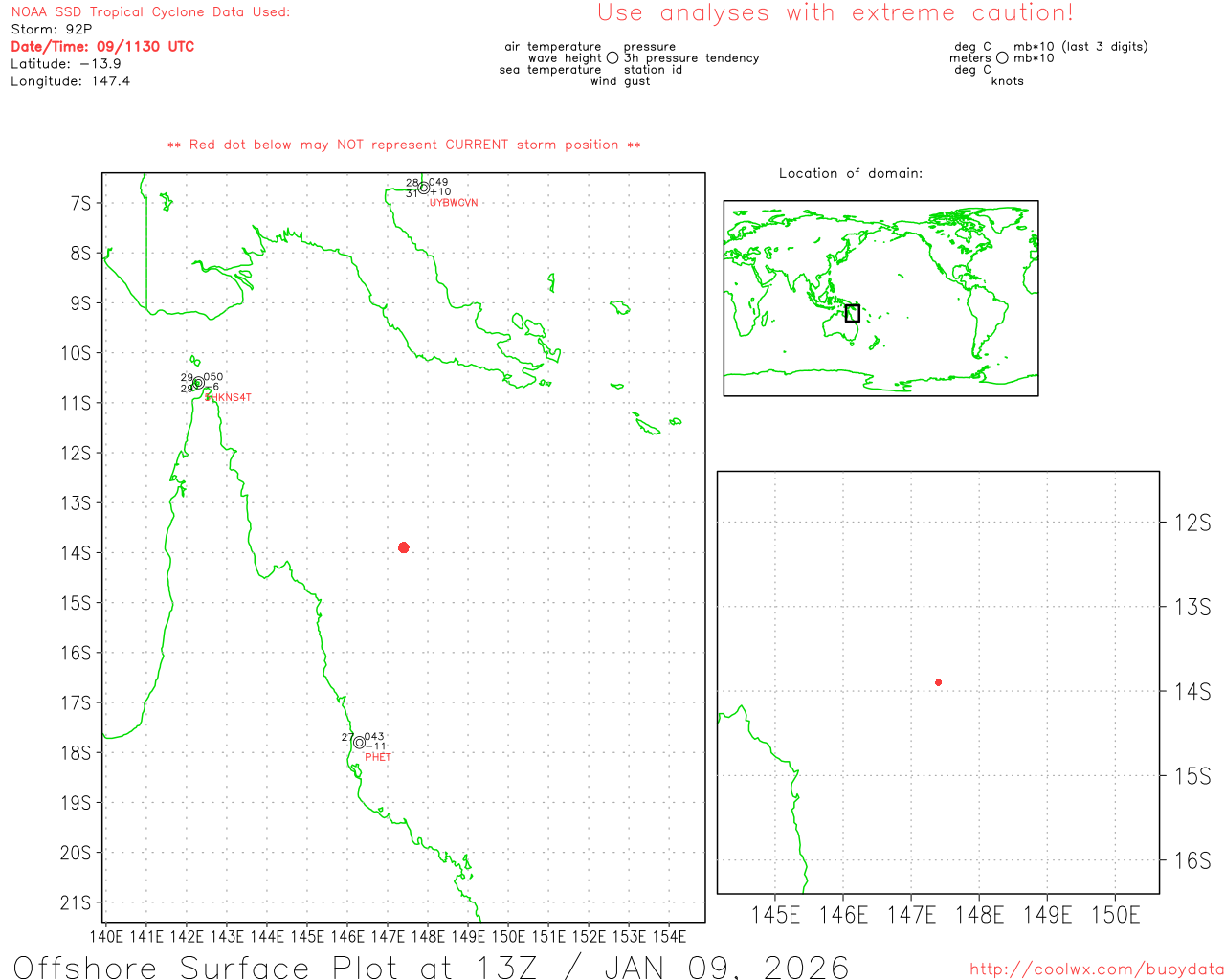Click the legend circle beside 'wave height'

(x=612, y=58)
